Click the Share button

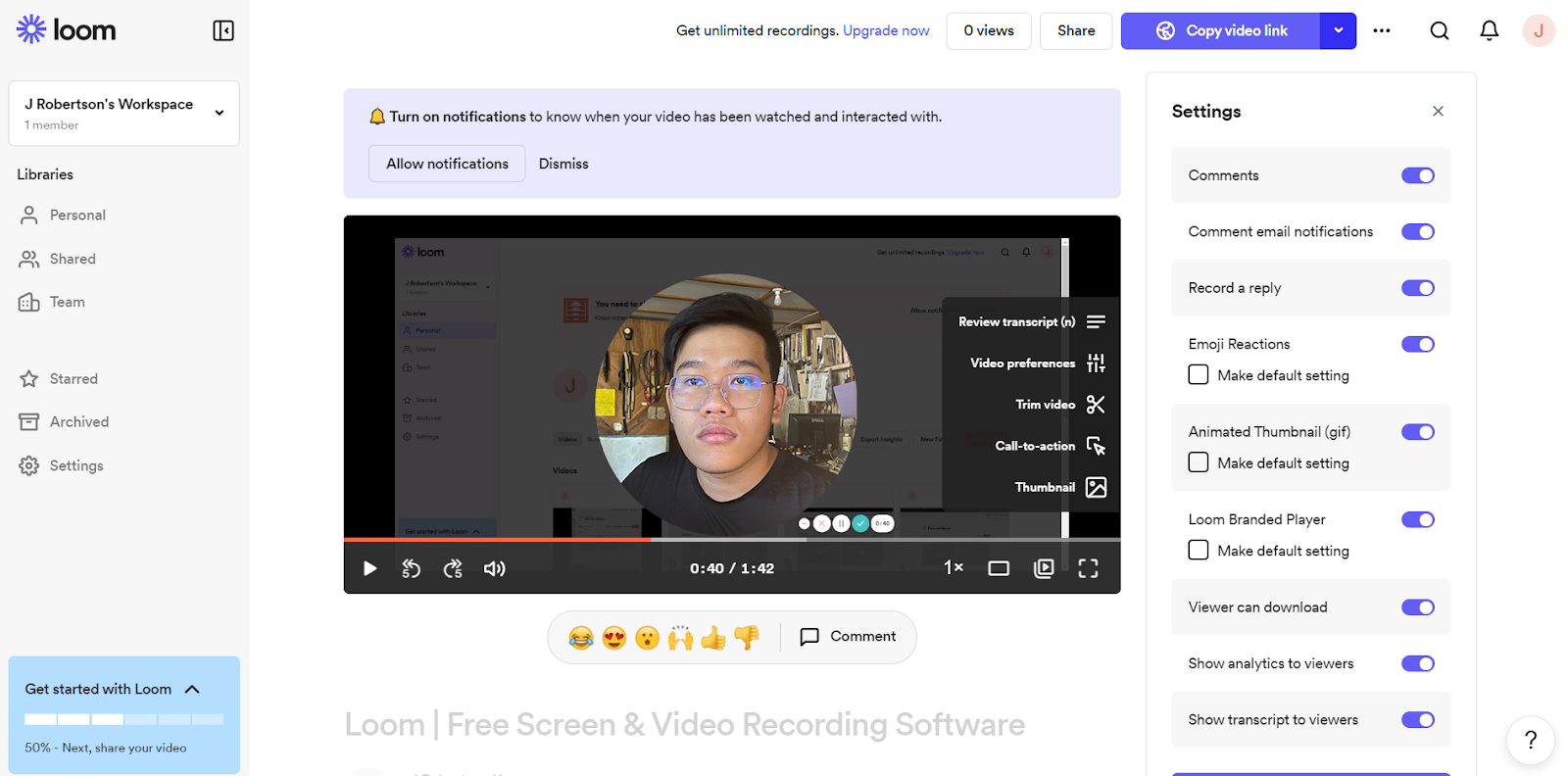pos(1076,30)
